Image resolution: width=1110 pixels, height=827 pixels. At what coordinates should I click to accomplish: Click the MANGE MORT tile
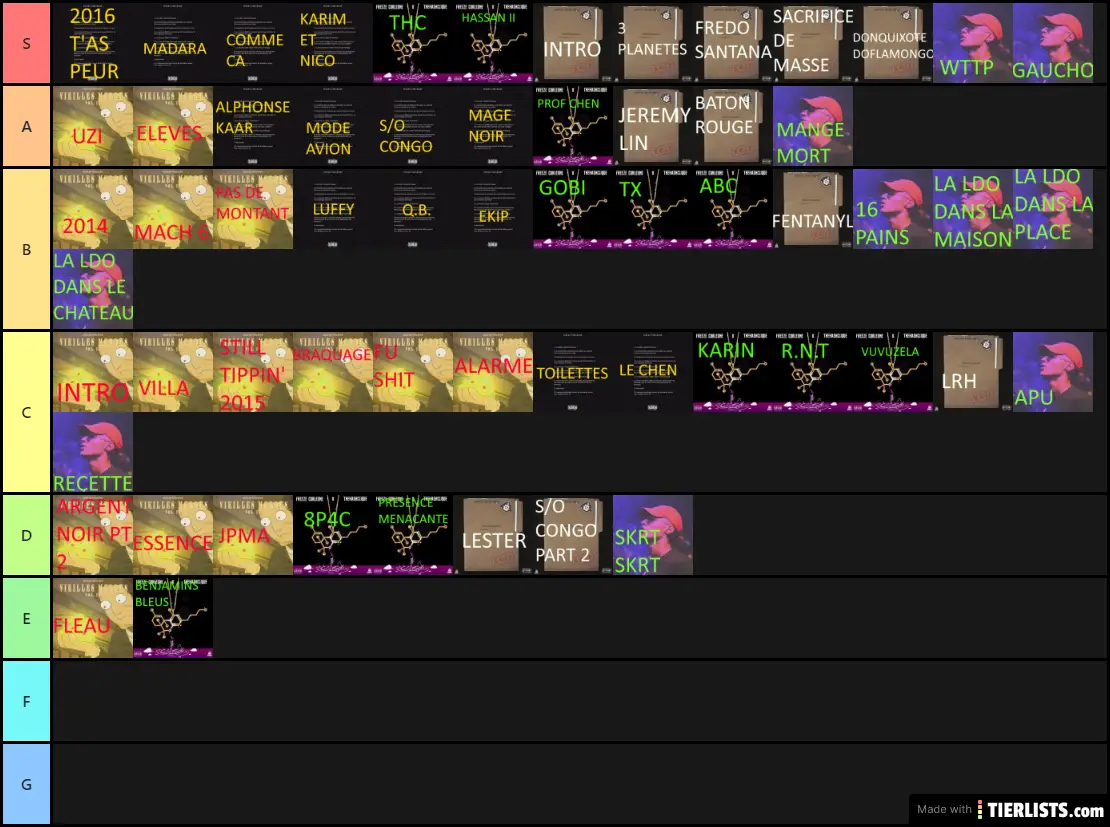pos(813,126)
